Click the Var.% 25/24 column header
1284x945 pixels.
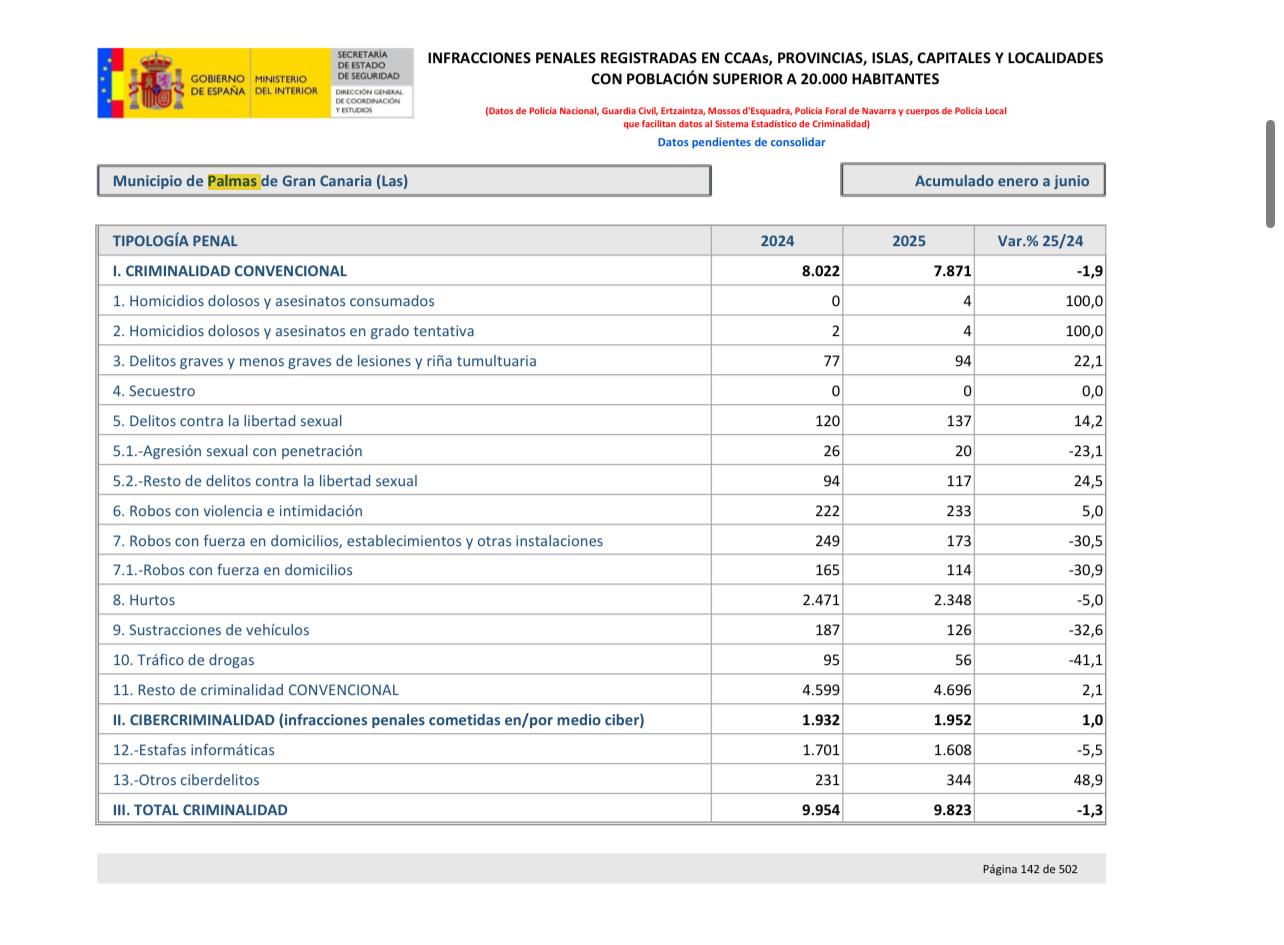[1040, 241]
